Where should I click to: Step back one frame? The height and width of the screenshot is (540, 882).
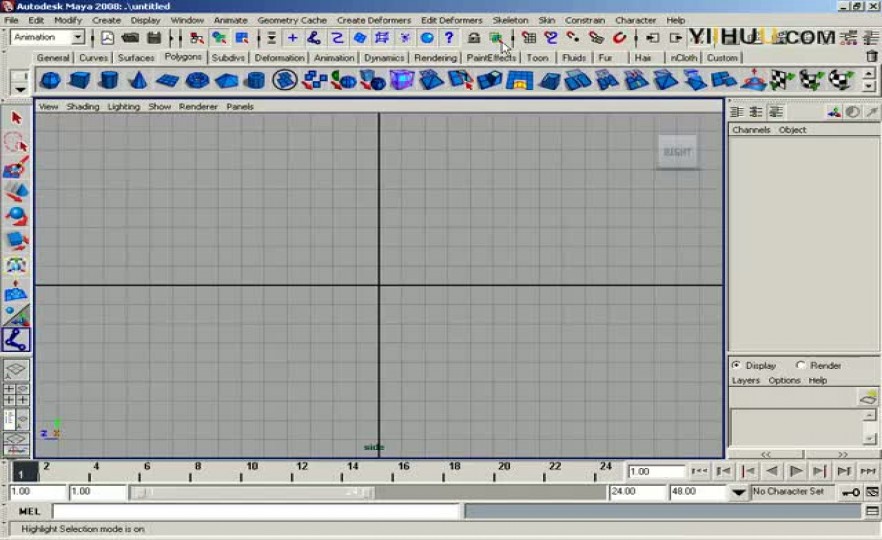(748, 471)
